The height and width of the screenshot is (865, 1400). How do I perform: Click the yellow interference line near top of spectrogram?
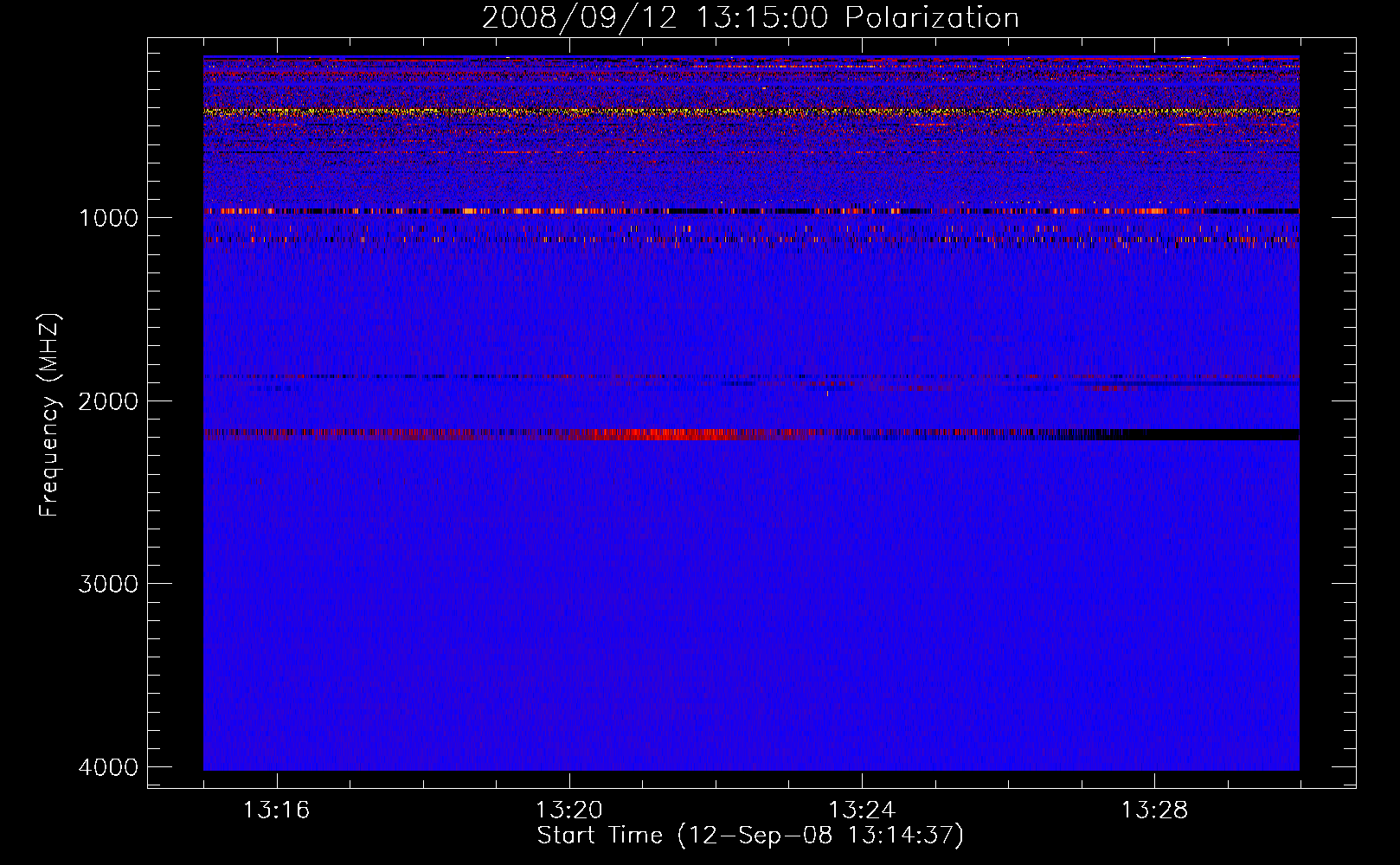point(751,112)
